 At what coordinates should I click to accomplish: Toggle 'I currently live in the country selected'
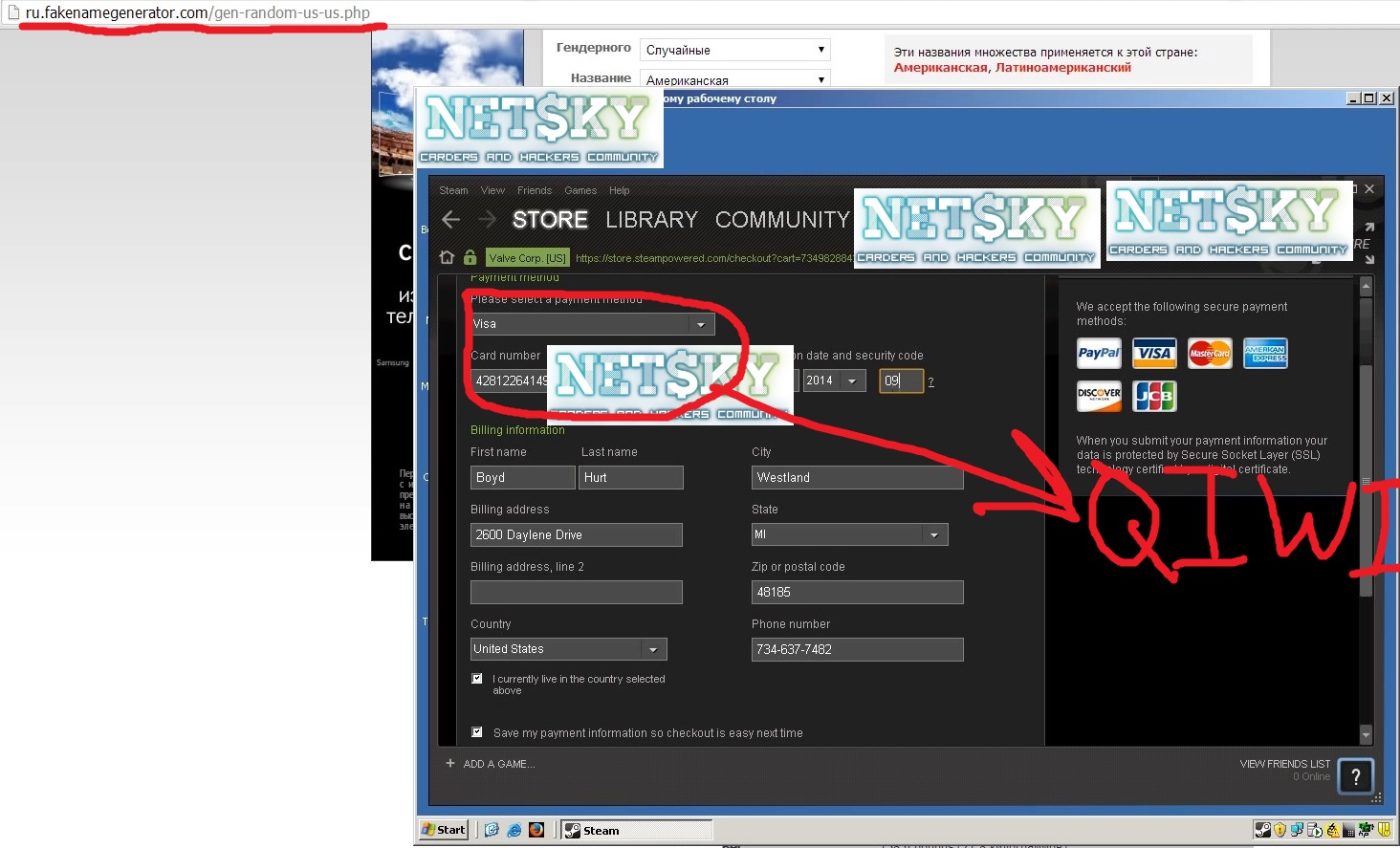(x=476, y=679)
